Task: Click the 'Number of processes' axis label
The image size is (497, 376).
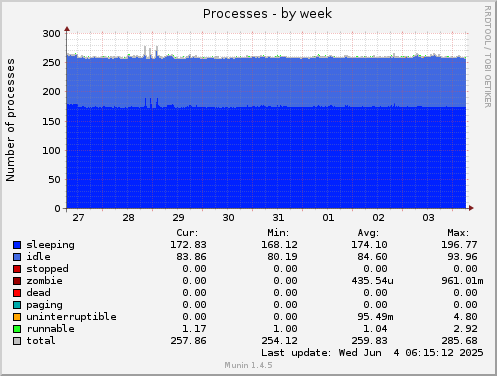Action: coord(10,120)
